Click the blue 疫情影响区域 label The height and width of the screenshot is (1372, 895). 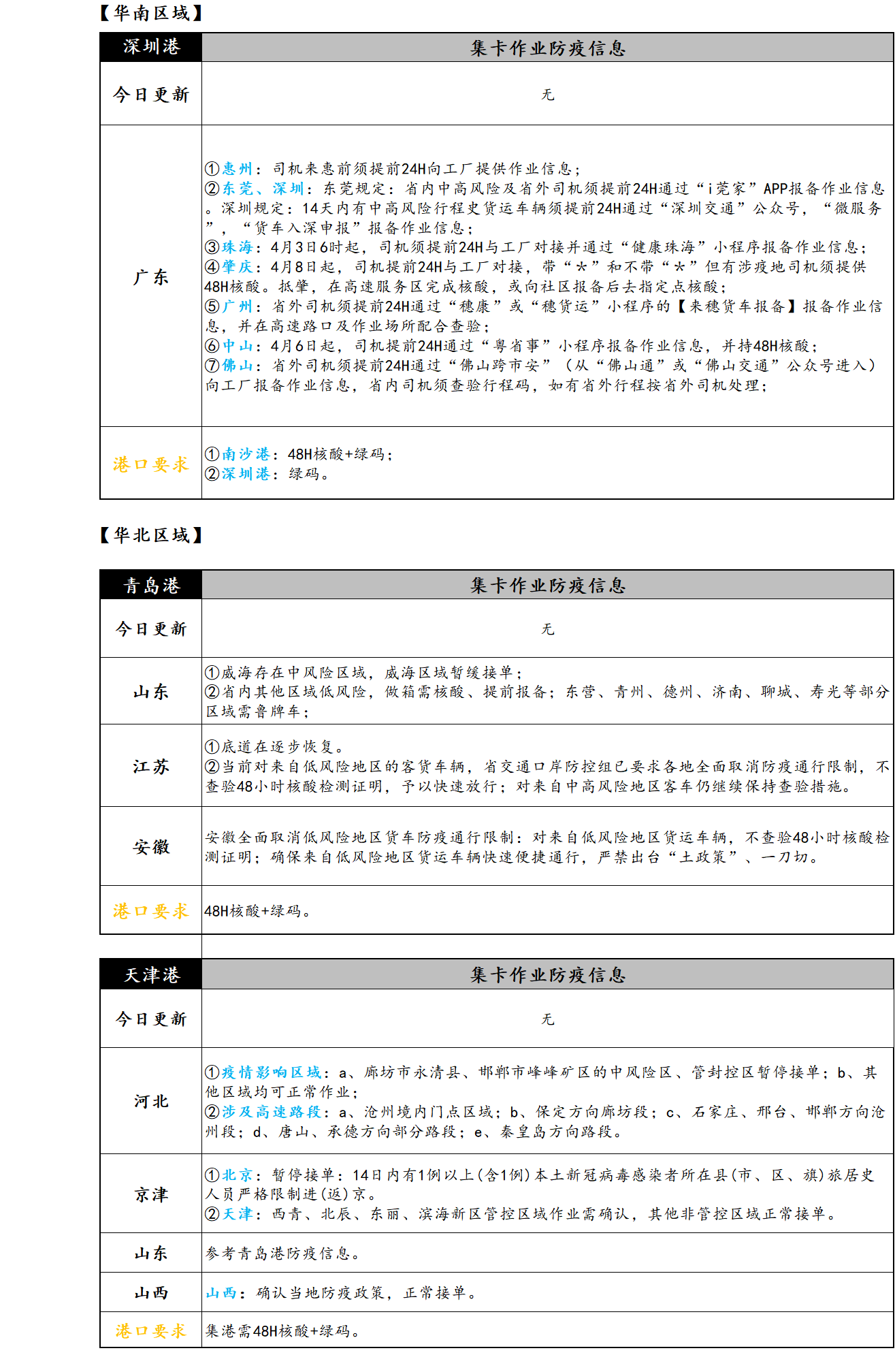pyautogui.click(x=271, y=1072)
